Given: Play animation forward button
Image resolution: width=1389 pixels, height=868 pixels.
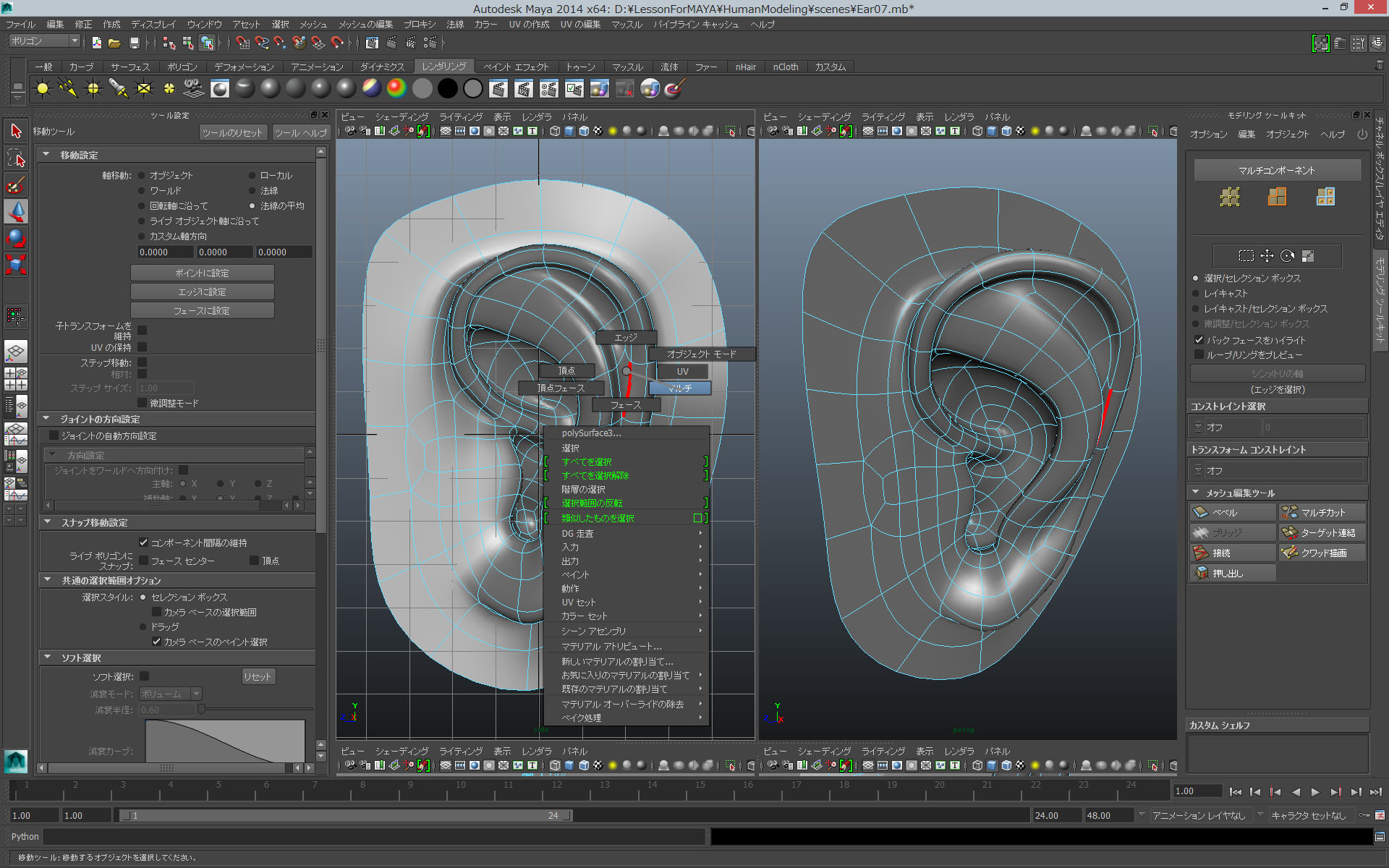Looking at the screenshot, I should coord(1315,792).
